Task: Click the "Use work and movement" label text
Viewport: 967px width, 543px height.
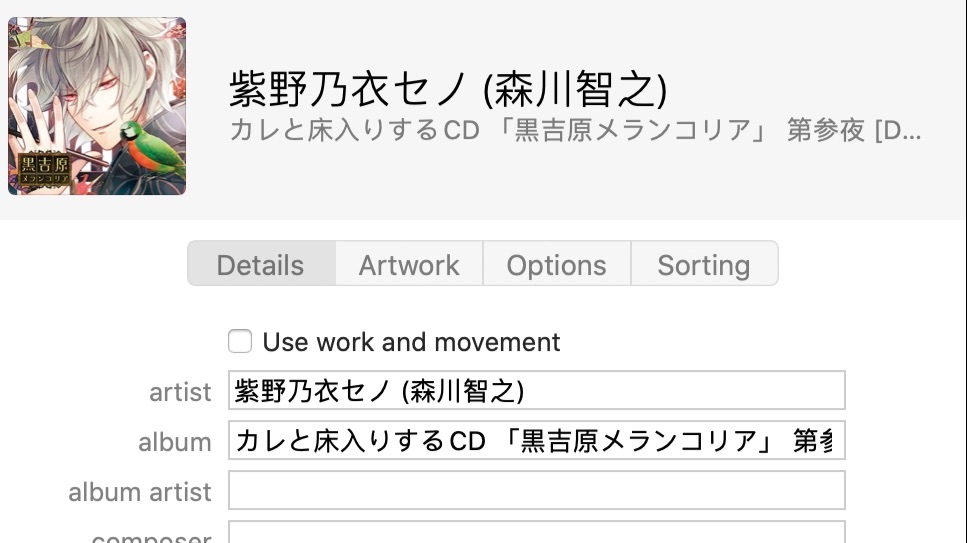Action: pyautogui.click(x=411, y=342)
